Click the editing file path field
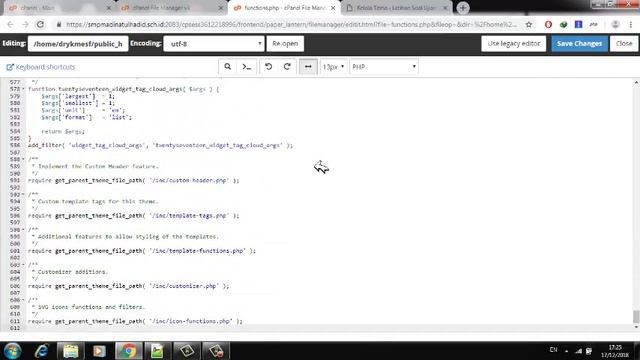The width and height of the screenshot is (640, 360). pos(78,44)
